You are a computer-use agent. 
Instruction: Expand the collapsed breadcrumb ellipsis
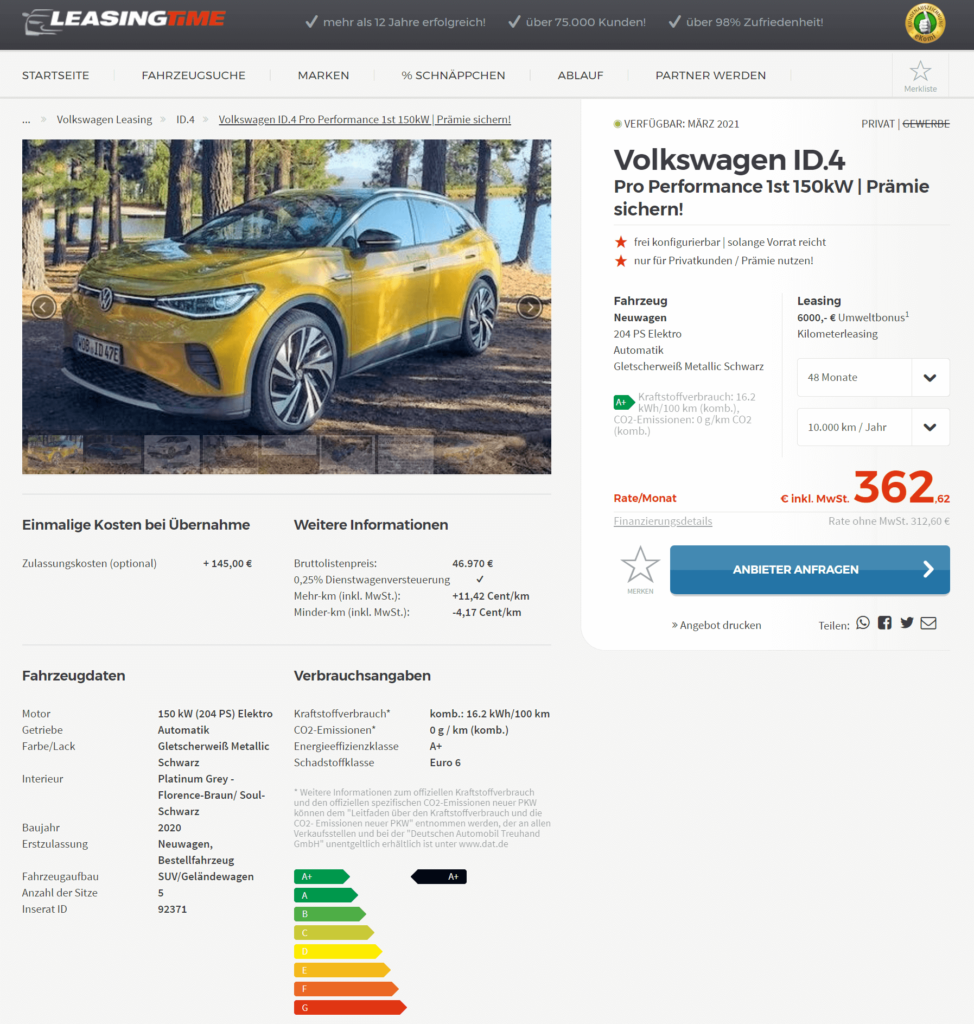26,119
